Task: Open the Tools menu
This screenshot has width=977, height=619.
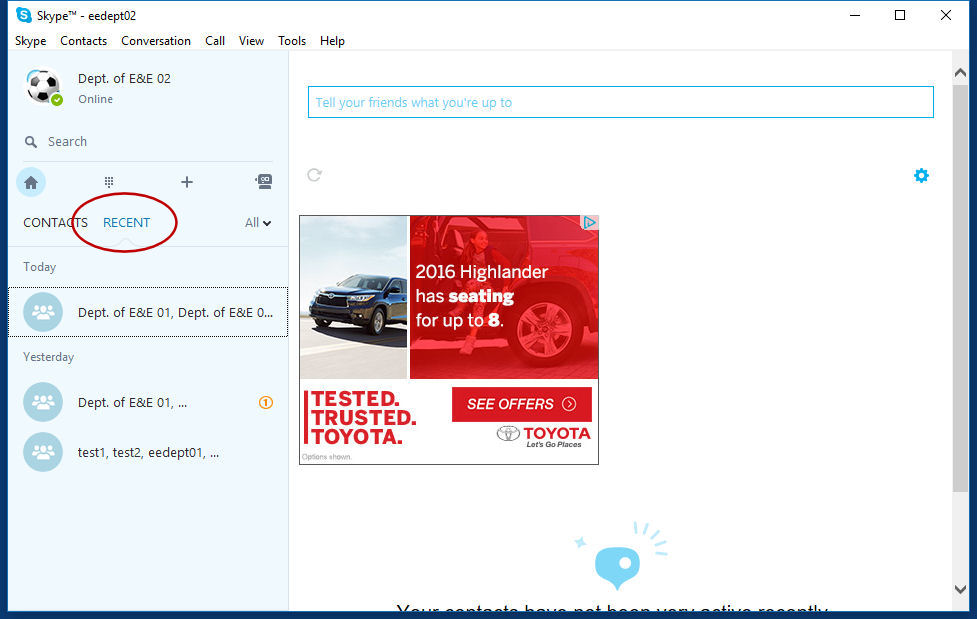Action: click(x=292, y=41)
